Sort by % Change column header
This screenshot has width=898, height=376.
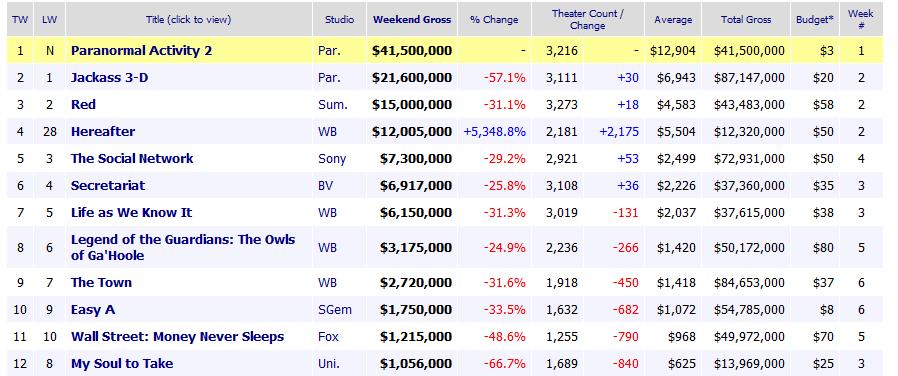[494, 19]
